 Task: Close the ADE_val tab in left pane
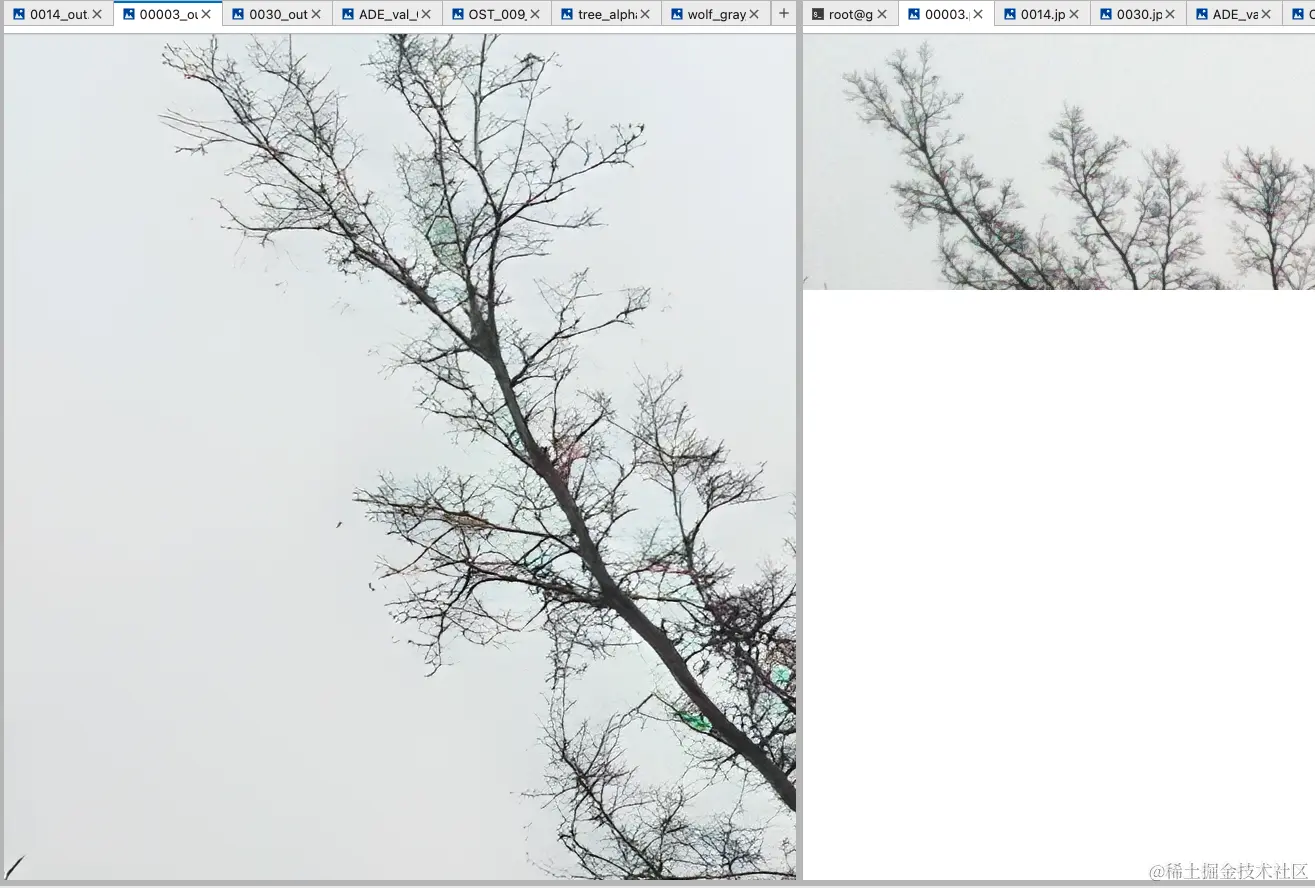pos(426,15)
